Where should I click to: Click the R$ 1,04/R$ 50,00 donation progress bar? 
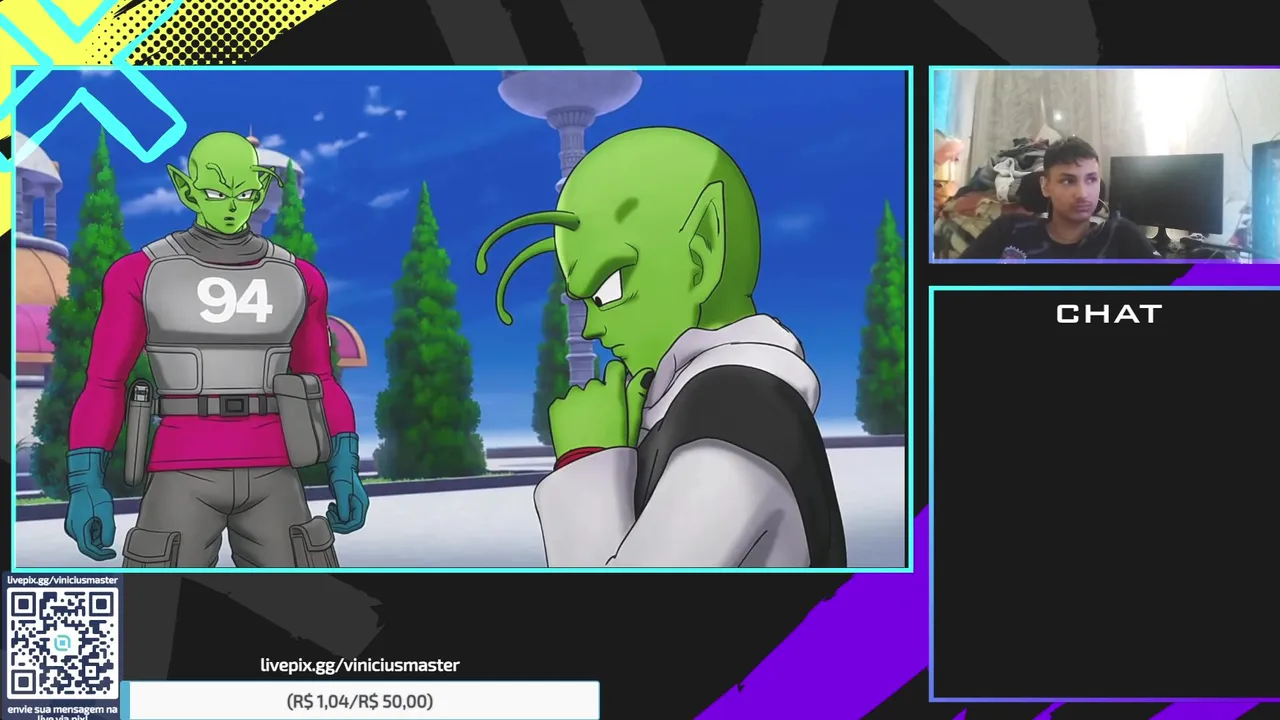tap(360, 701)
